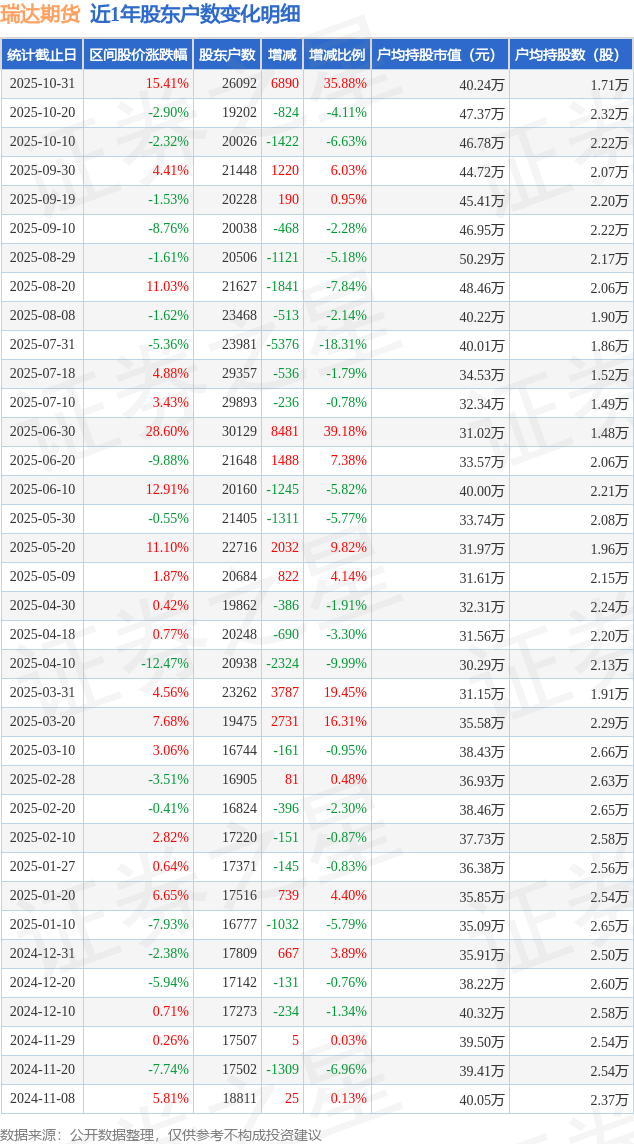Screen dimensions: 634x1144
Task: Click the 50.29万 average holding value cell
Action: 482,258
